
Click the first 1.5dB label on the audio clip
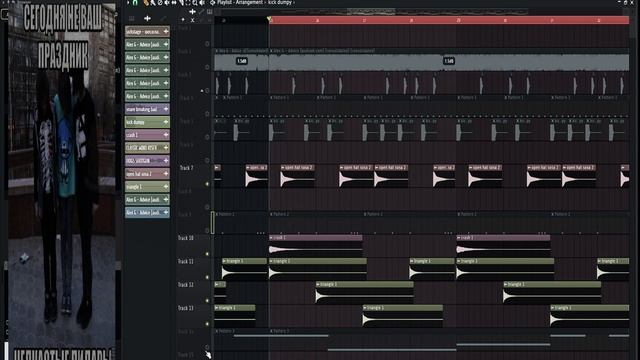(242, 61)
